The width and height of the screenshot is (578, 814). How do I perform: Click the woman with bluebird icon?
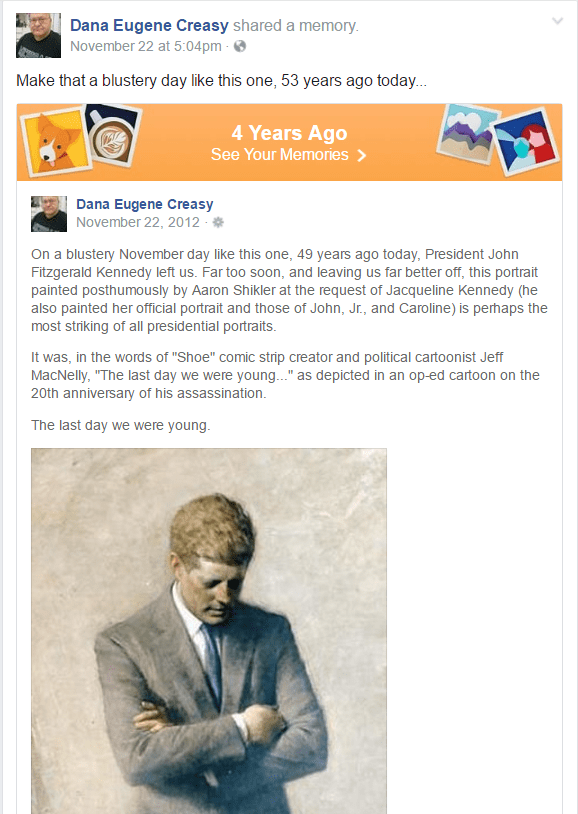pyautogui.click(x=526, y=141)
